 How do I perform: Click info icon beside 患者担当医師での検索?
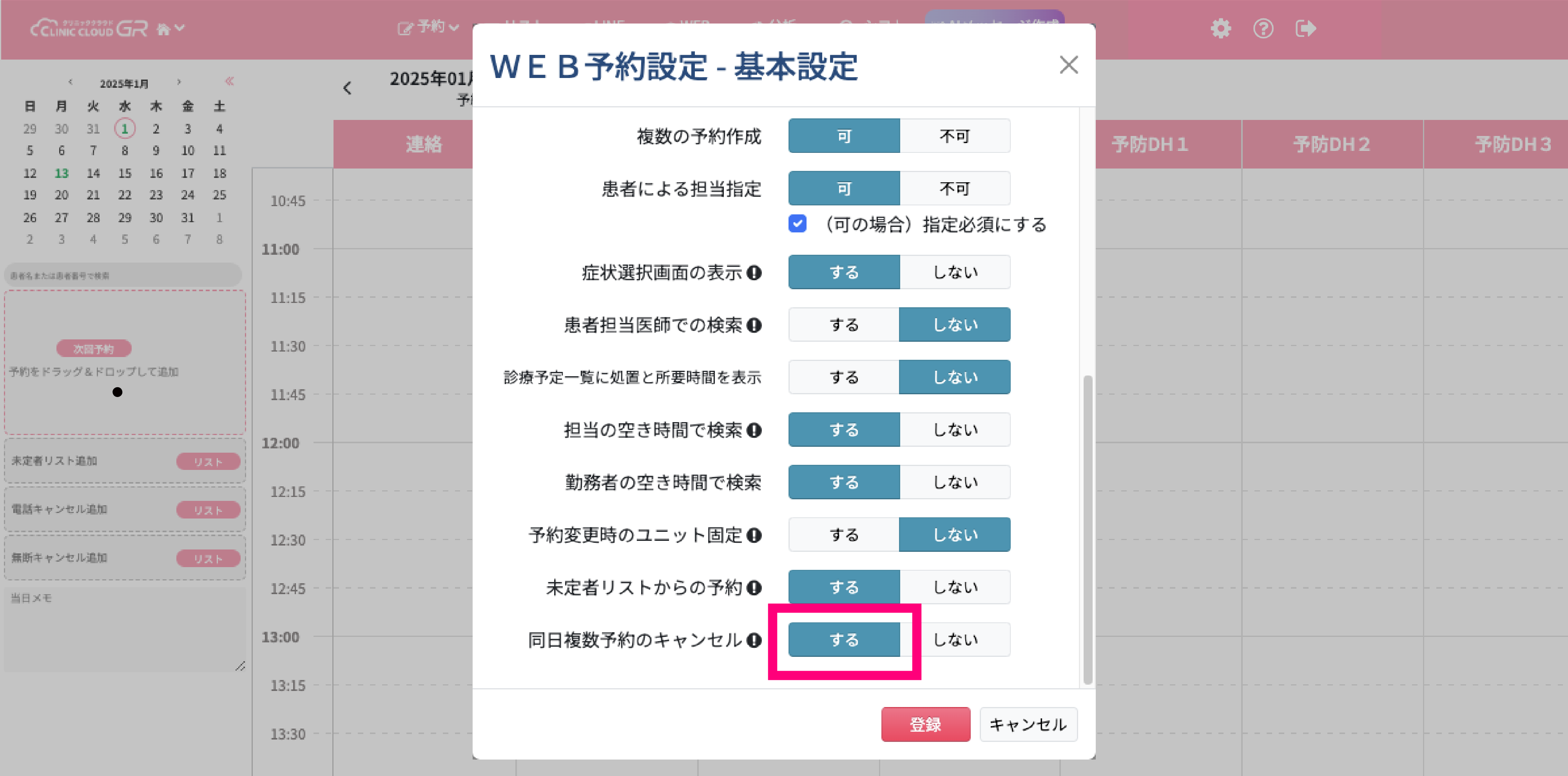point(754,325)
